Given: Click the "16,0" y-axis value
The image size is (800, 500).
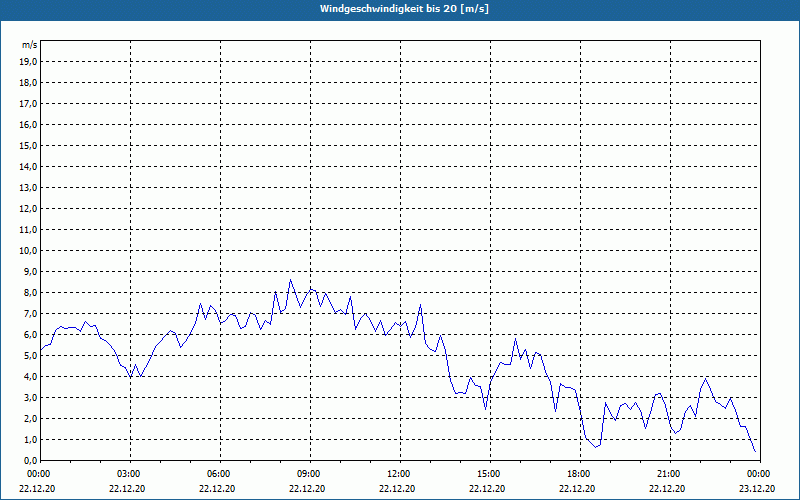Looking at the screenshot, I should pos(28,124).
